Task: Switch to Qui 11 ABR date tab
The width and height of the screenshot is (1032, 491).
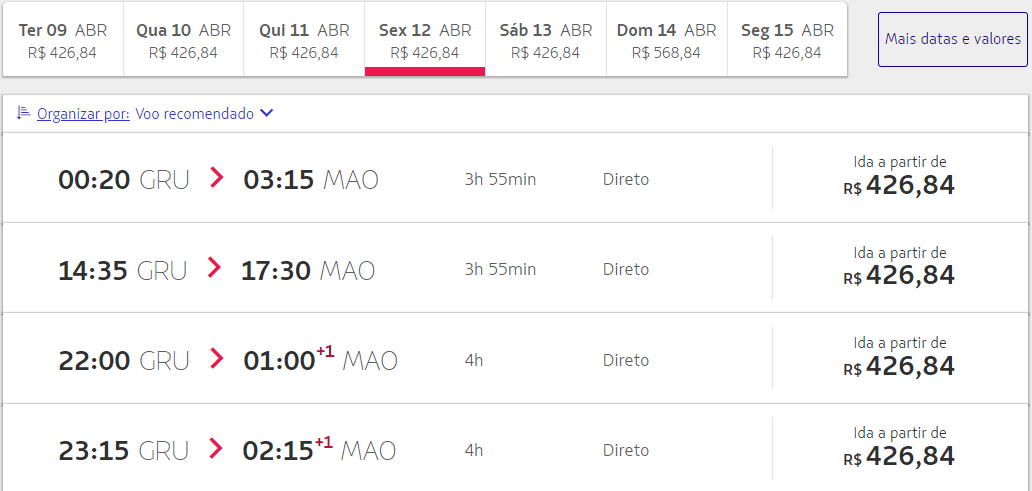Action: tap(304, 39)
